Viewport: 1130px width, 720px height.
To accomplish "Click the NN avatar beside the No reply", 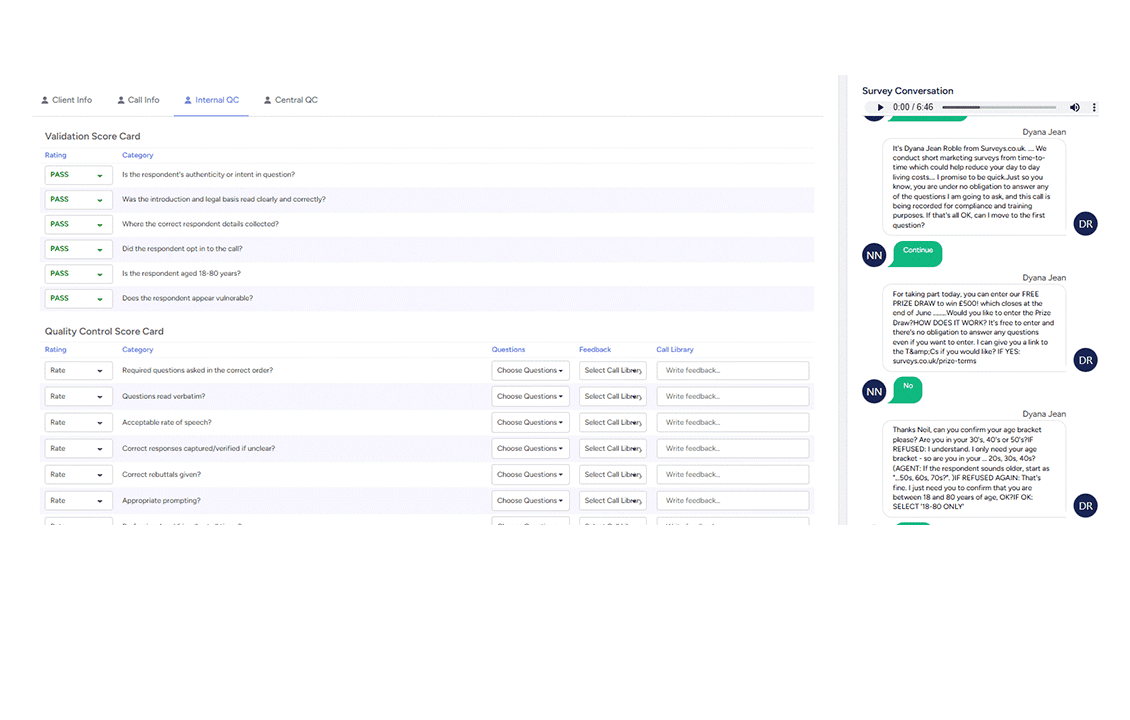I will pyautogui.click(x=874, y=392).
